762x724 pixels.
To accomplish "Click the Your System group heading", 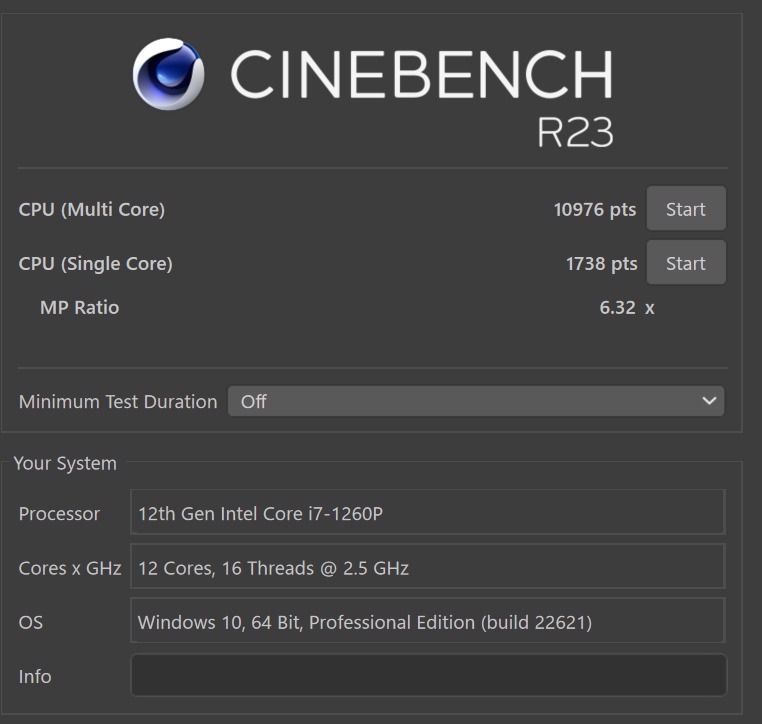I will [x=65, y=464].
